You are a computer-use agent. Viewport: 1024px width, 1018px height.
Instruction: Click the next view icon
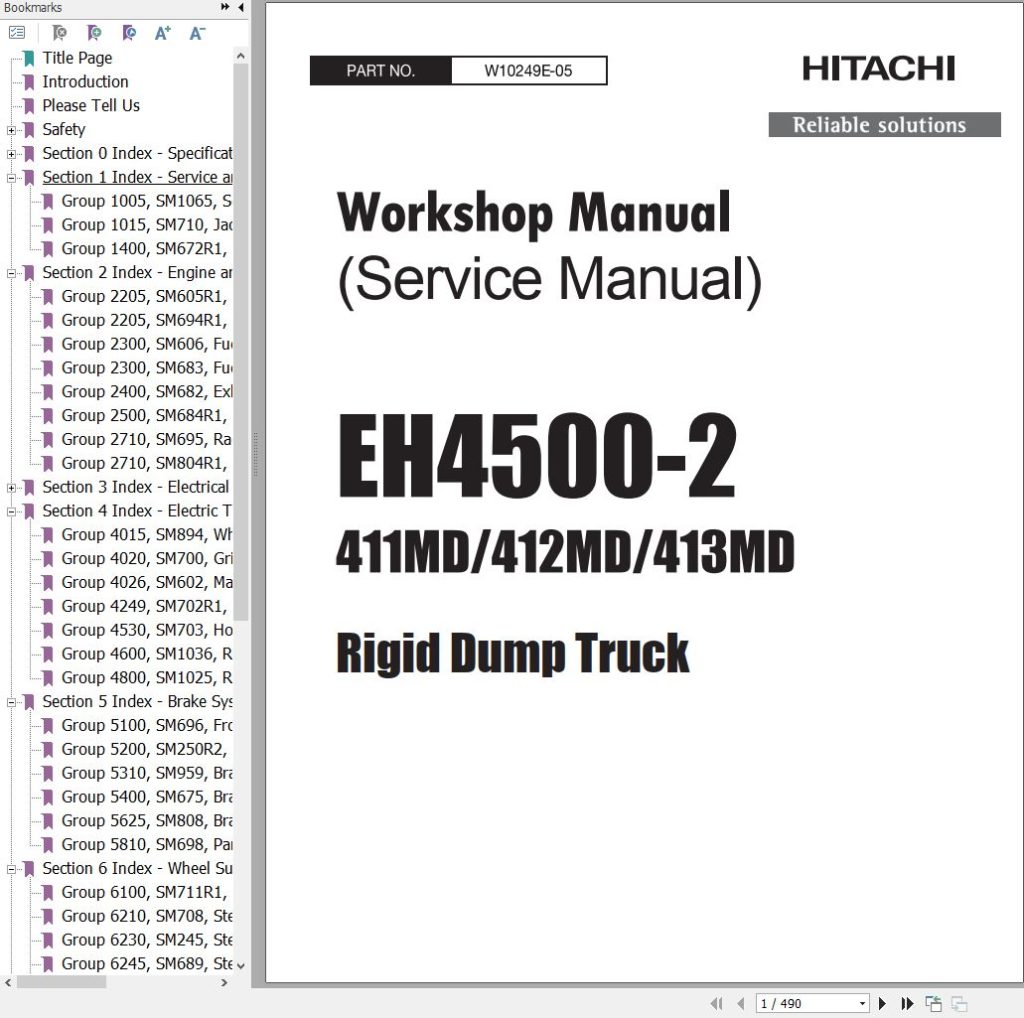(959, 1003)
